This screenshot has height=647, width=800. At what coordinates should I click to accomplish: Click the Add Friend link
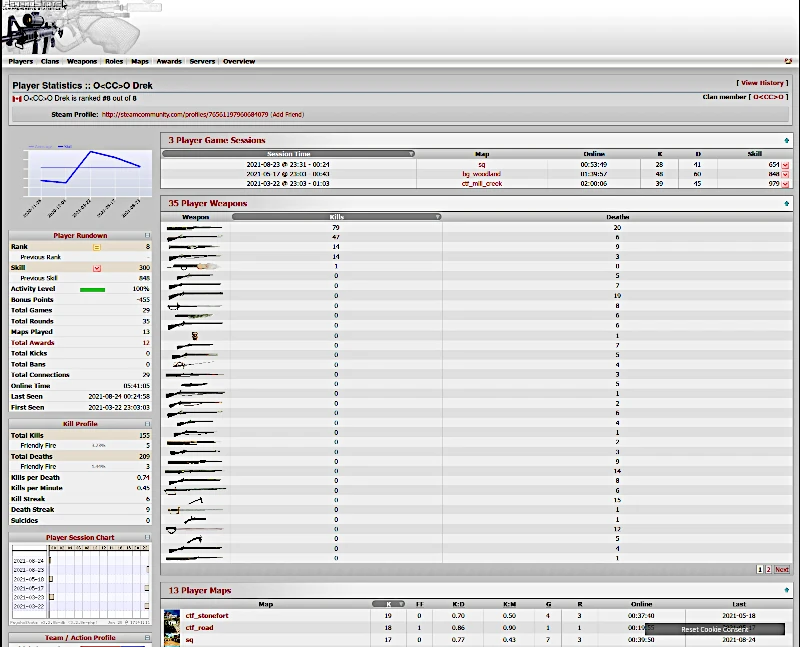(x=288, y=115)
